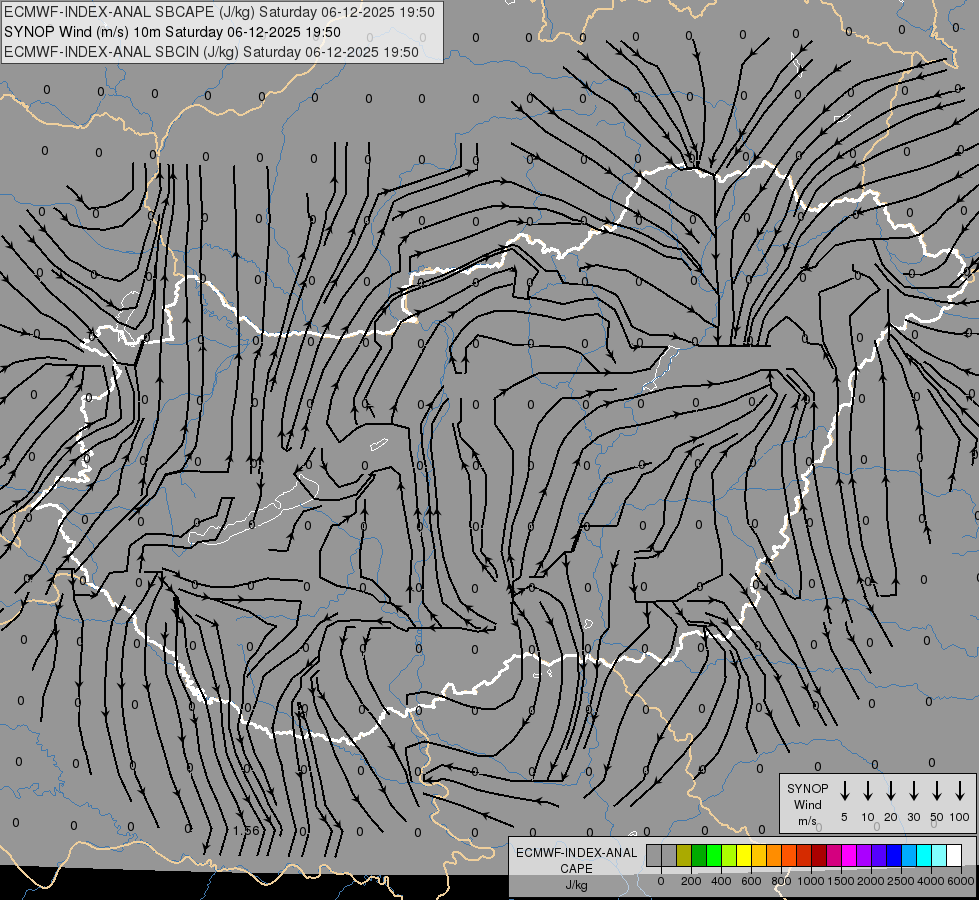Viewport: 979px width, 900px height.
Task: Click the 200 tick on the CAPE scale
Action: (691, 881)
